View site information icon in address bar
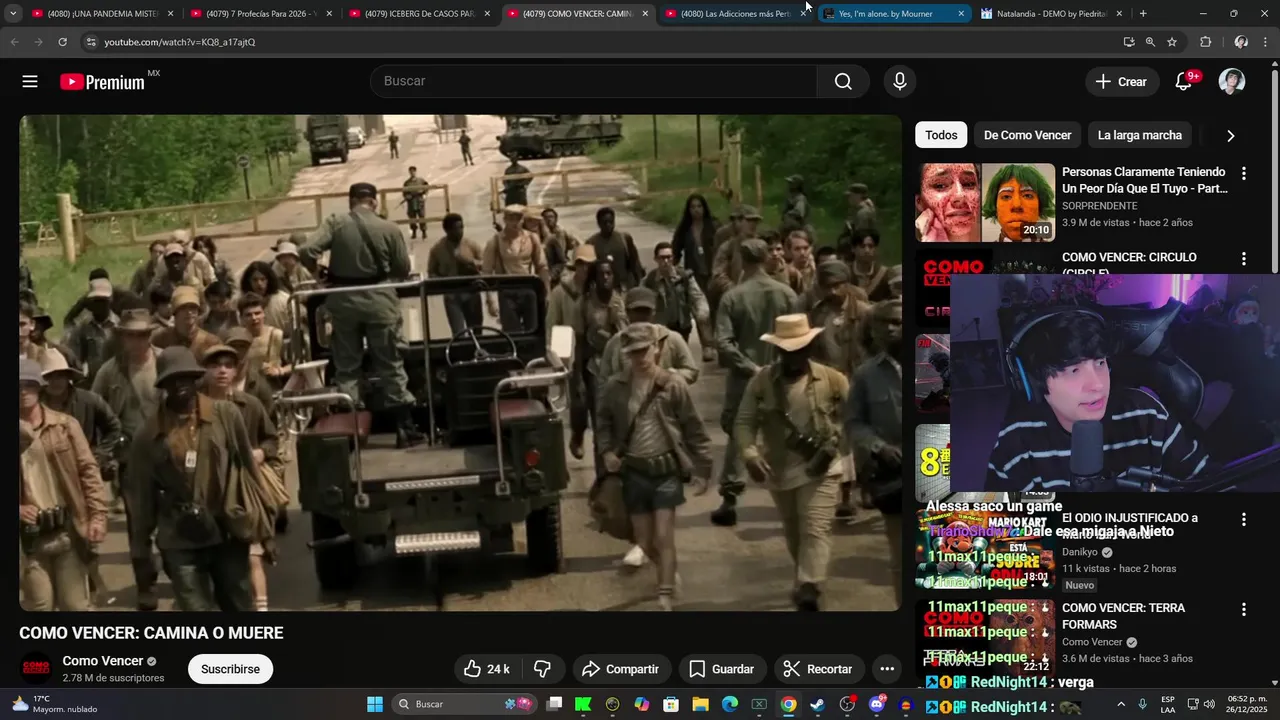Screen dimensions: 1280x720 point(91,42)
